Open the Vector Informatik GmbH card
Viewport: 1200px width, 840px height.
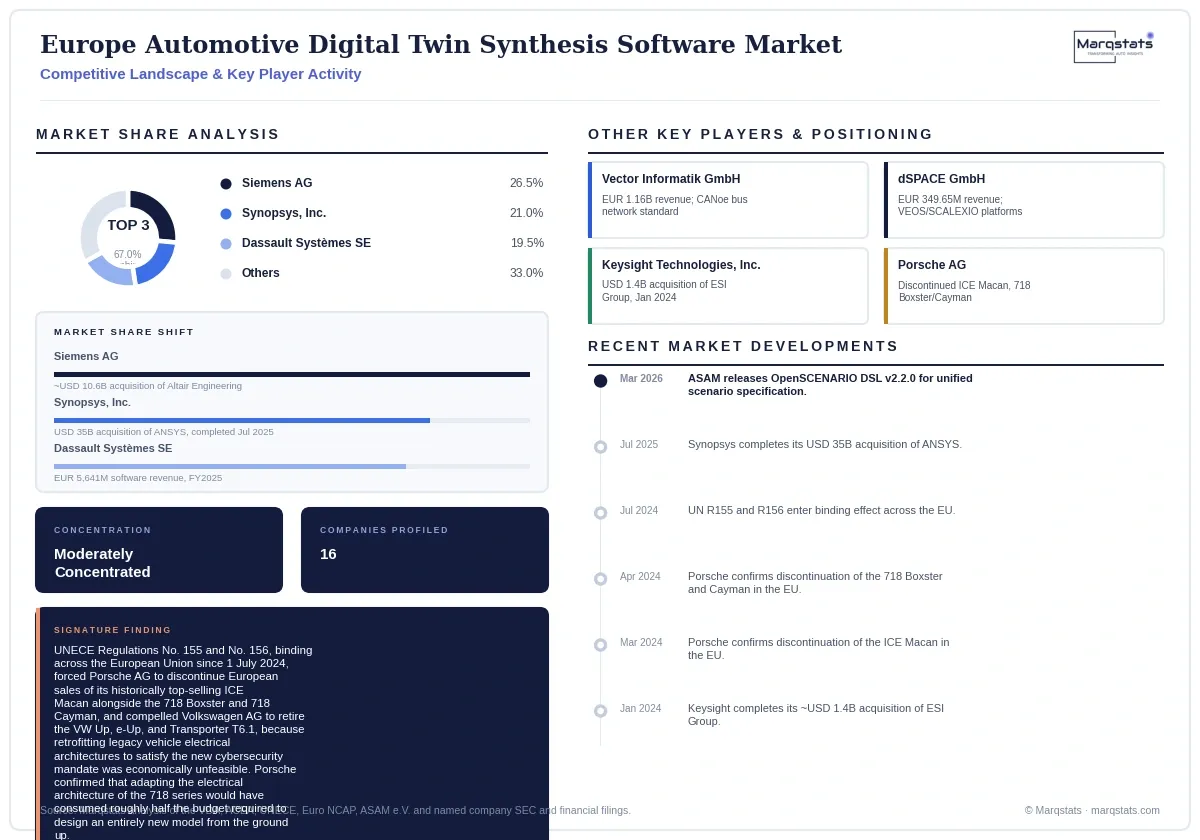point(728,200)
